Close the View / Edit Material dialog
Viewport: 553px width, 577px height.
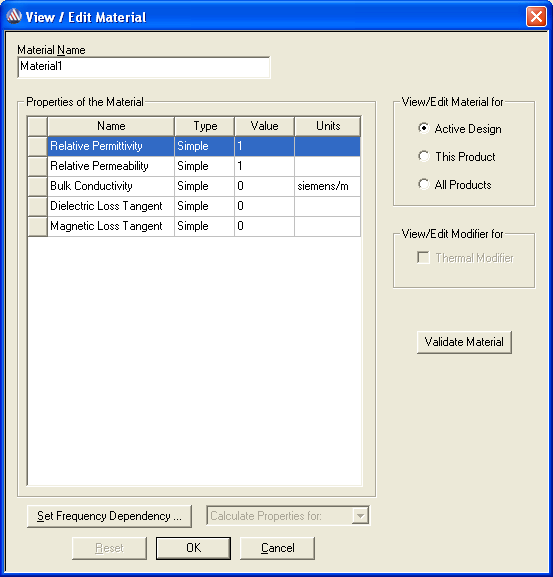click(536, 17)
